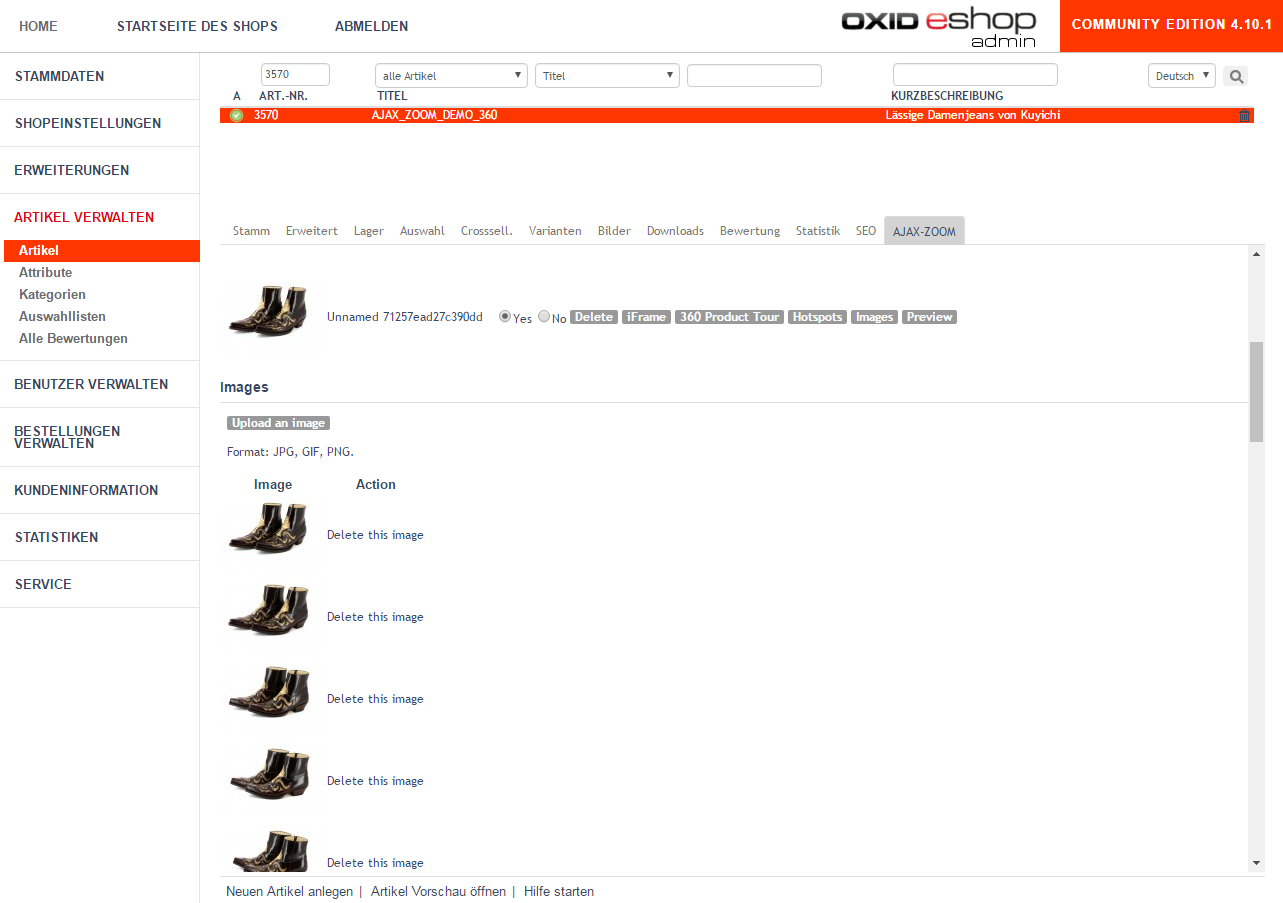The height and width of the screenshot is (903, 1283).
Task: Click the Images button
Action: (874, 317)
